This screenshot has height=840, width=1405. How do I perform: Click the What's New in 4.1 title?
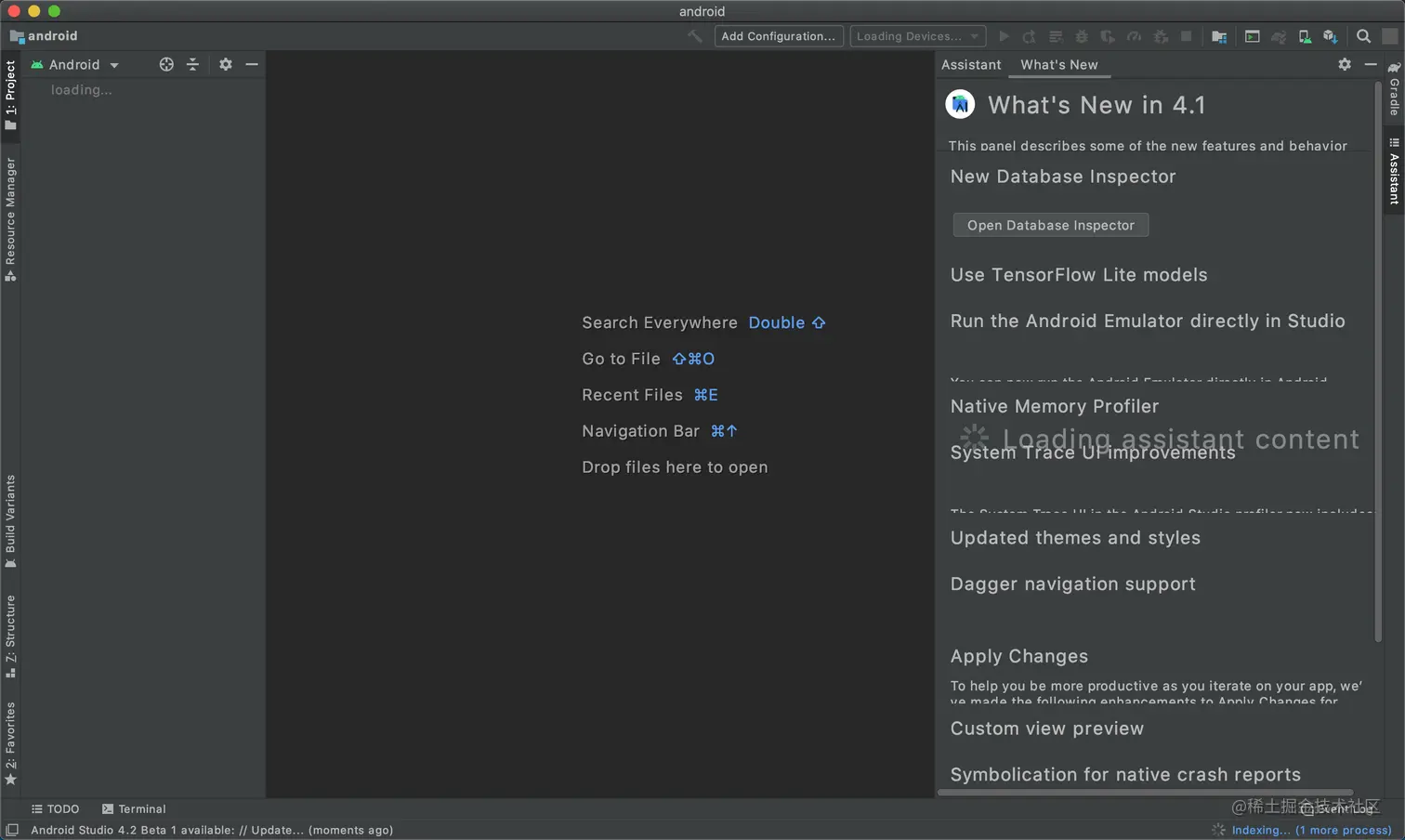(x=1096, y=105)
